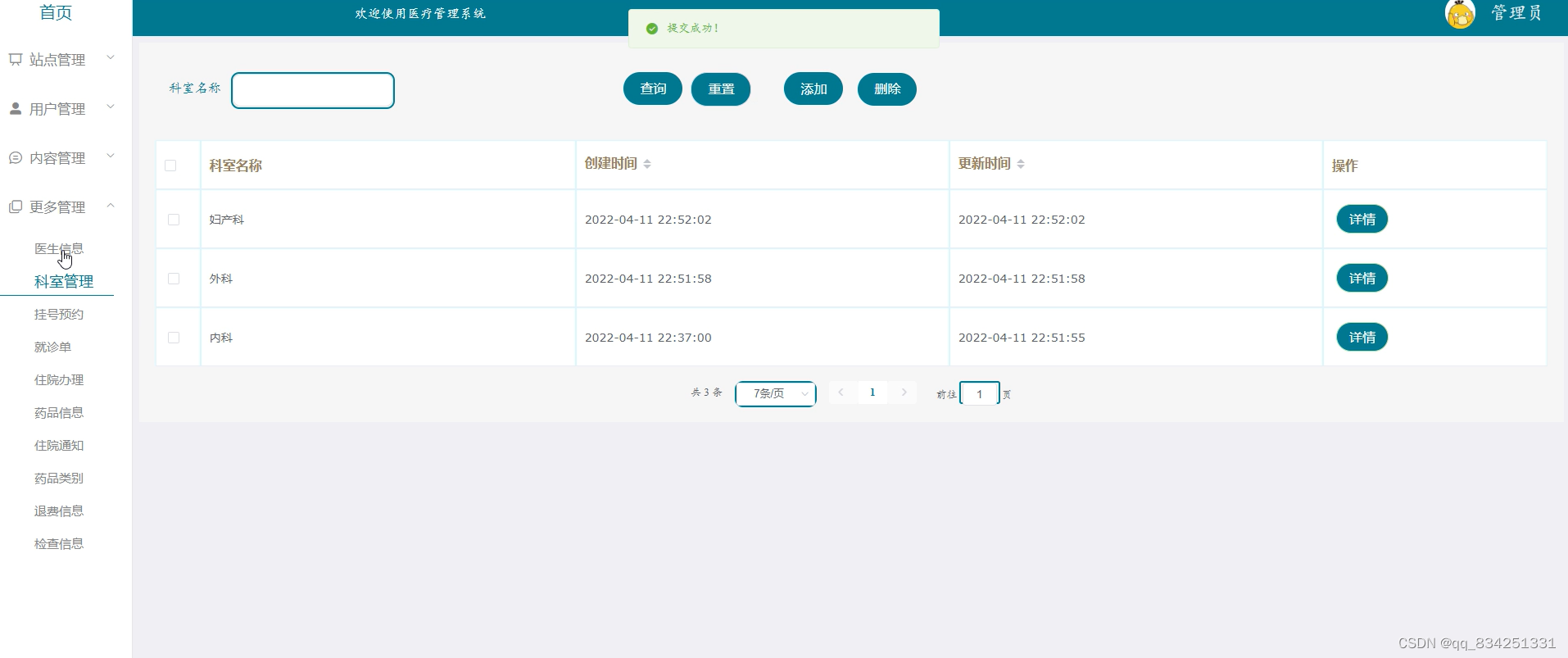
Task: Open 挂号预约 submenu item
Action: [59, 314]
